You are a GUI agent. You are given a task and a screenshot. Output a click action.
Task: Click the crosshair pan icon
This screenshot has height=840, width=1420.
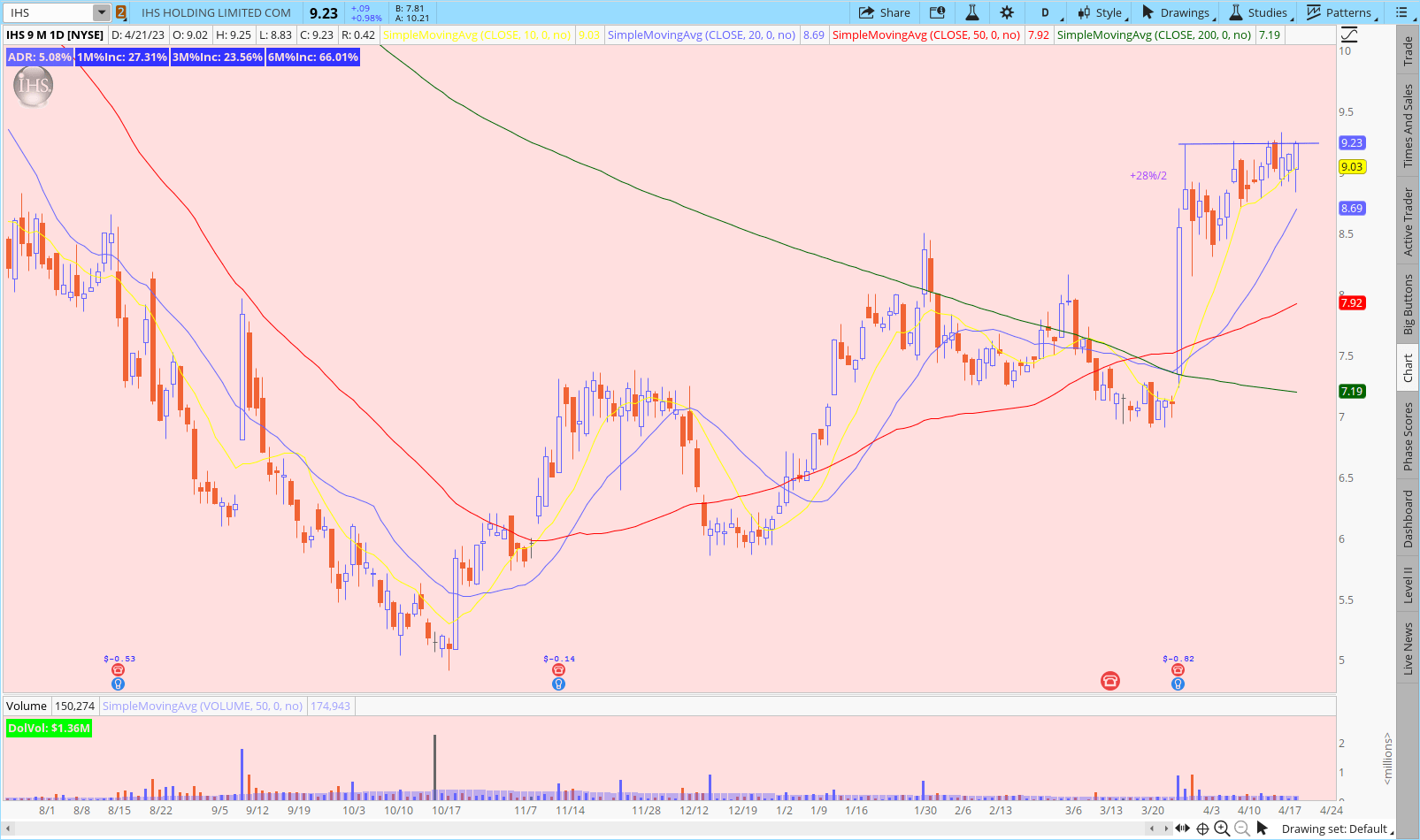coord(1203,829)
